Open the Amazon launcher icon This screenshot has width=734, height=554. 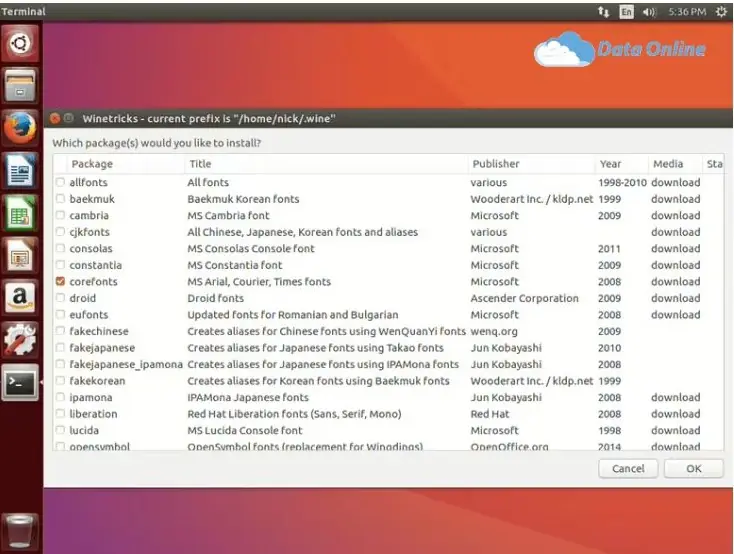point(20,297)
